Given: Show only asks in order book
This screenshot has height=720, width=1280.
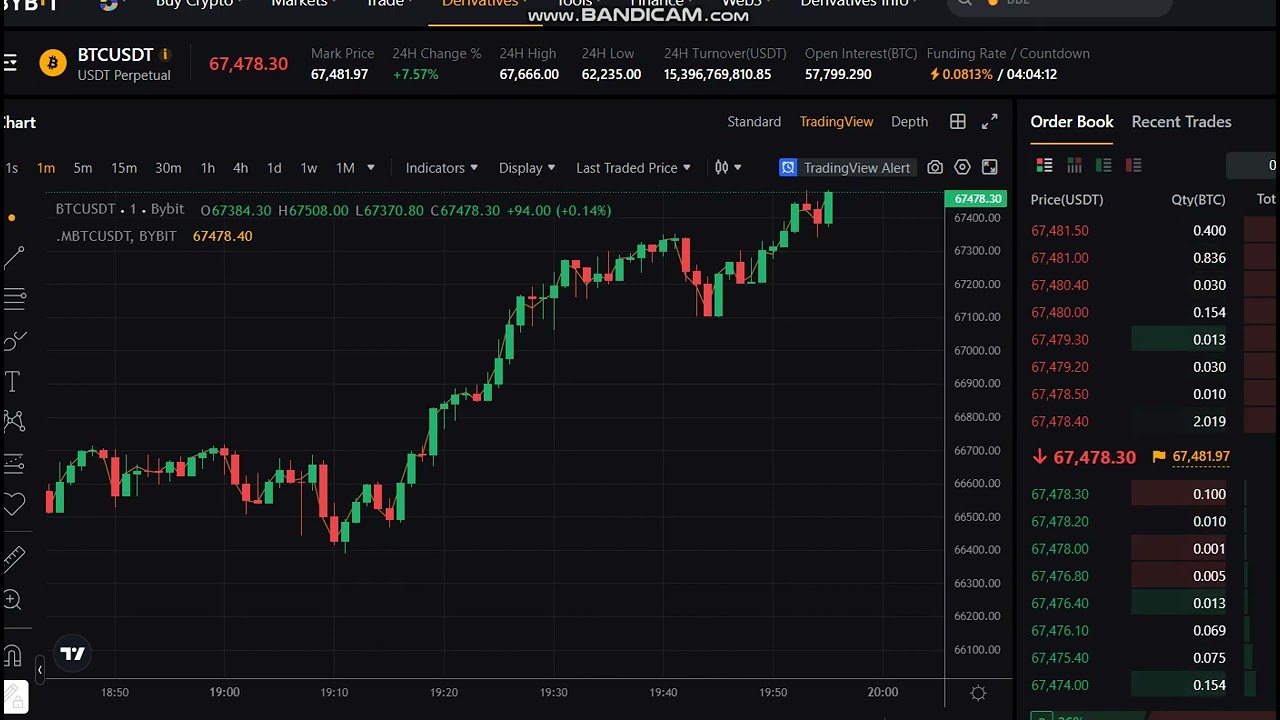Looking at the screenshot, I should point(1134,165).
